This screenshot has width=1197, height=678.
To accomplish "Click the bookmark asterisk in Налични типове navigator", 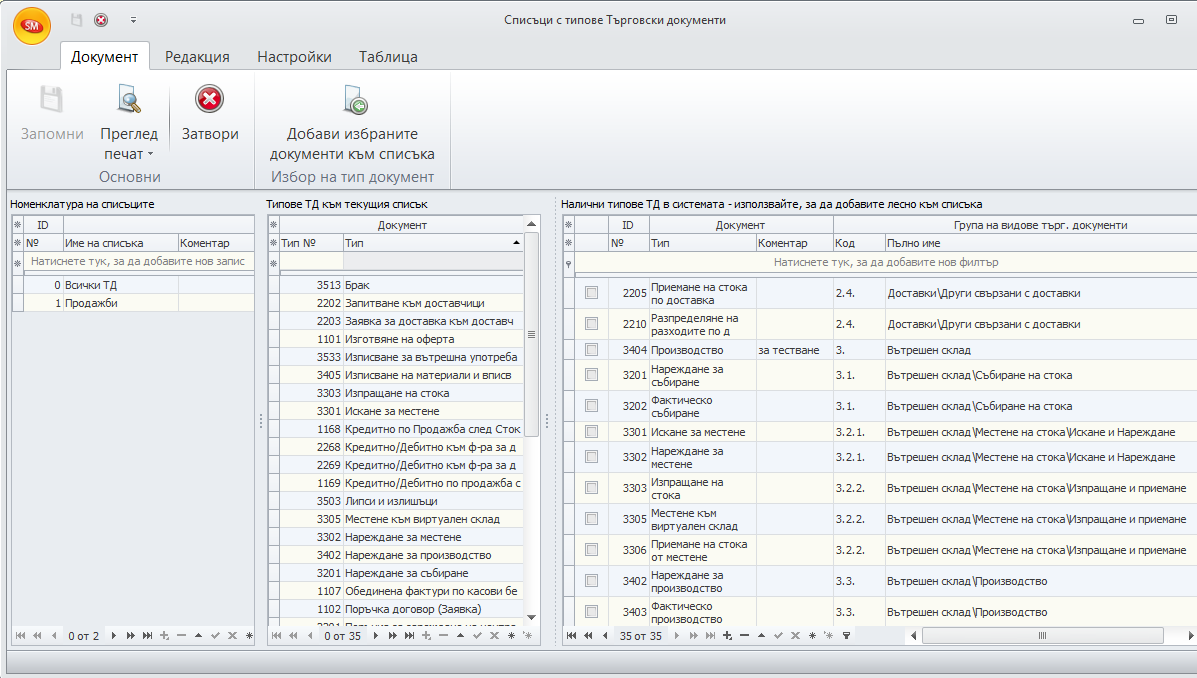I will [x=812, y=635].
